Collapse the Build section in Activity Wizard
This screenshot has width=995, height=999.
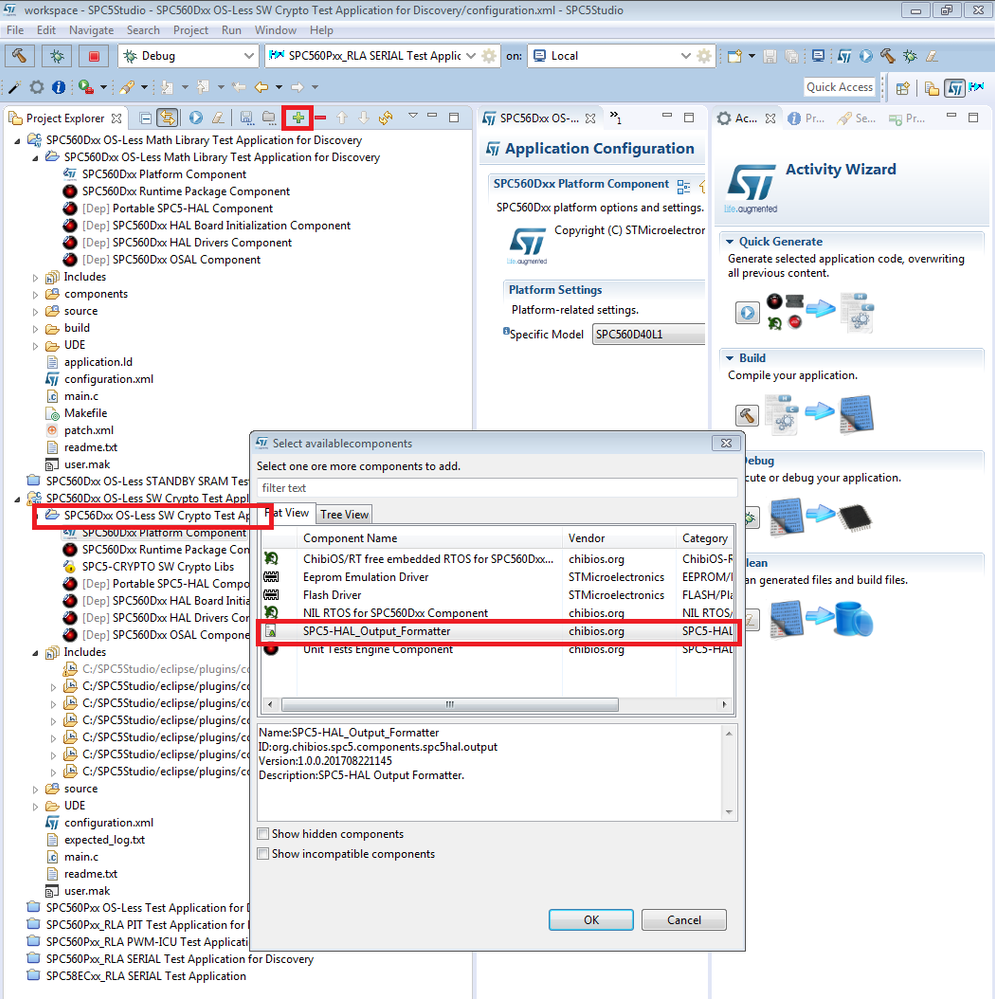pyautogui.click(x=730, y=358)
